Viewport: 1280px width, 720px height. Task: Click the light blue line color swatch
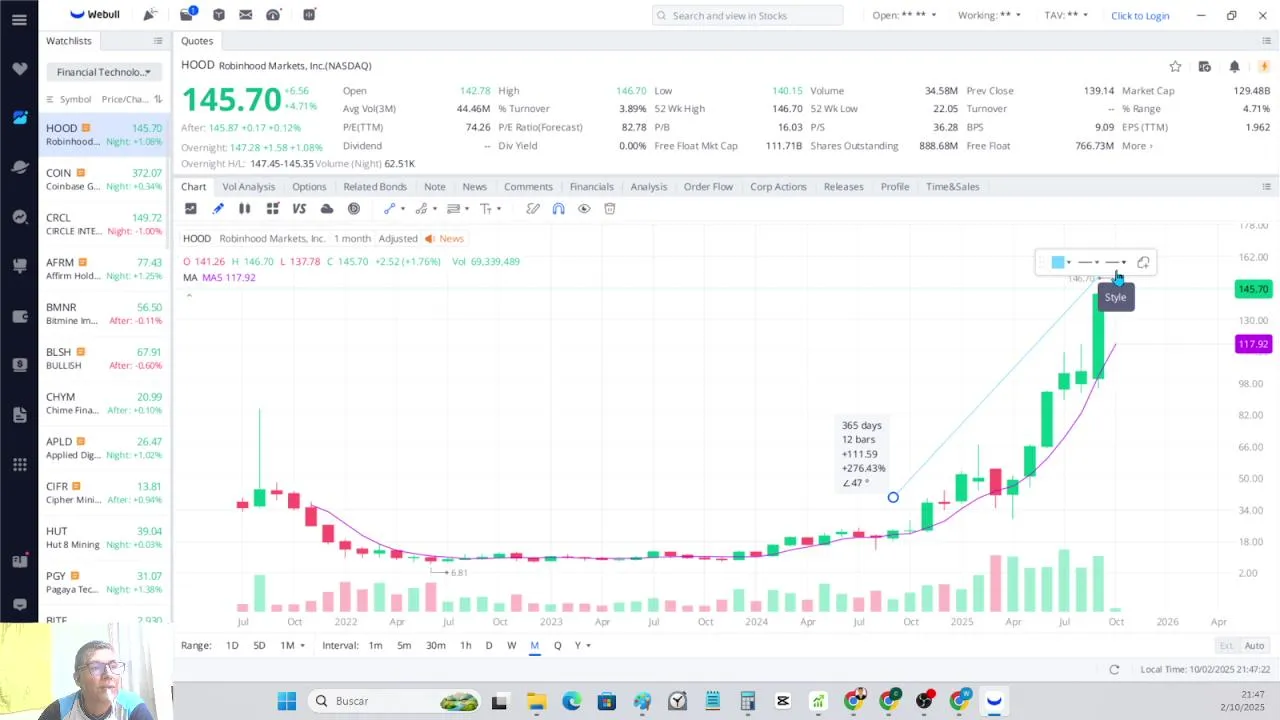(x=1057, y=262)
